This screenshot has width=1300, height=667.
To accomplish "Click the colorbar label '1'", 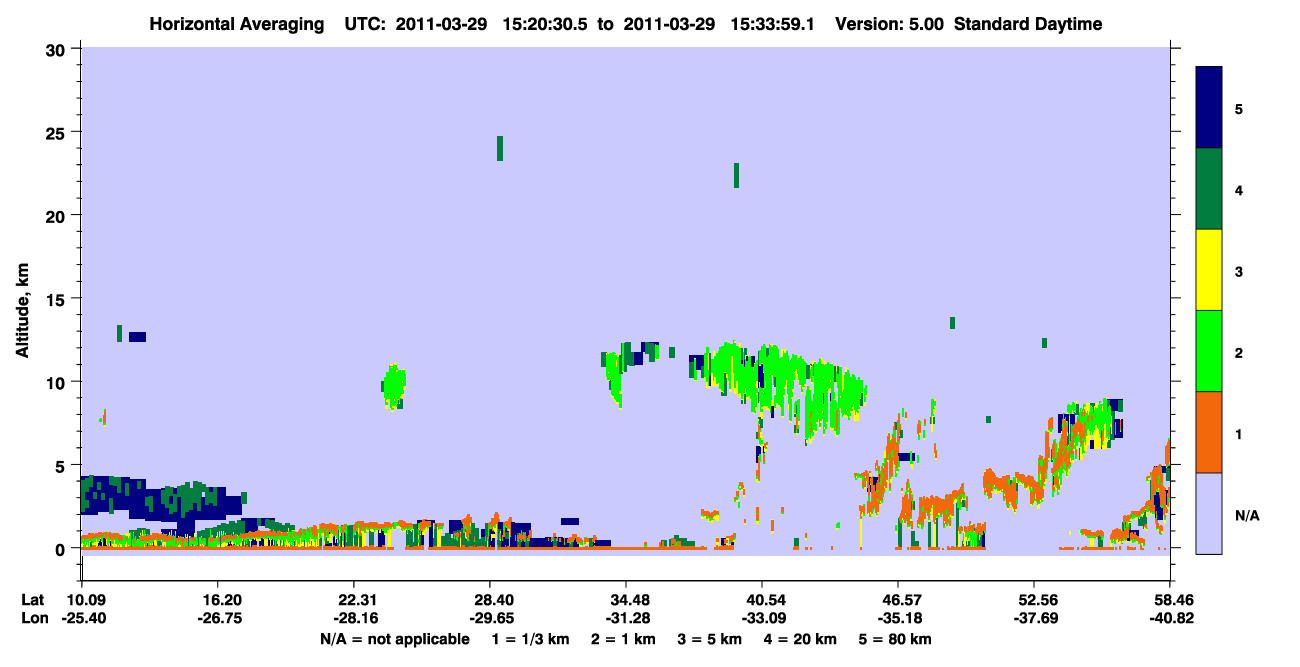I will pyautogui.click(x=1239, y=433).
